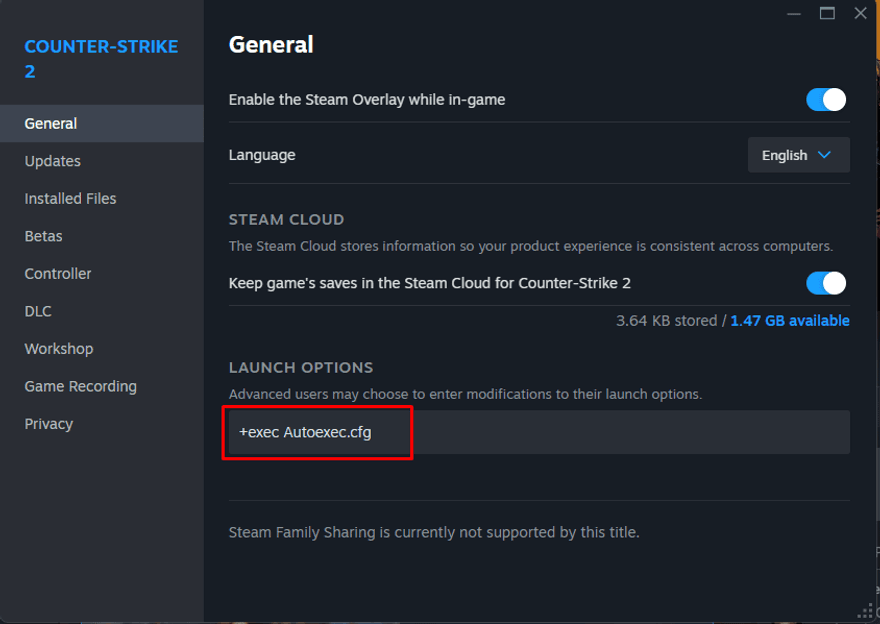Select the Betas section
The image size is (880, 624).
click(x=43, y=235)
